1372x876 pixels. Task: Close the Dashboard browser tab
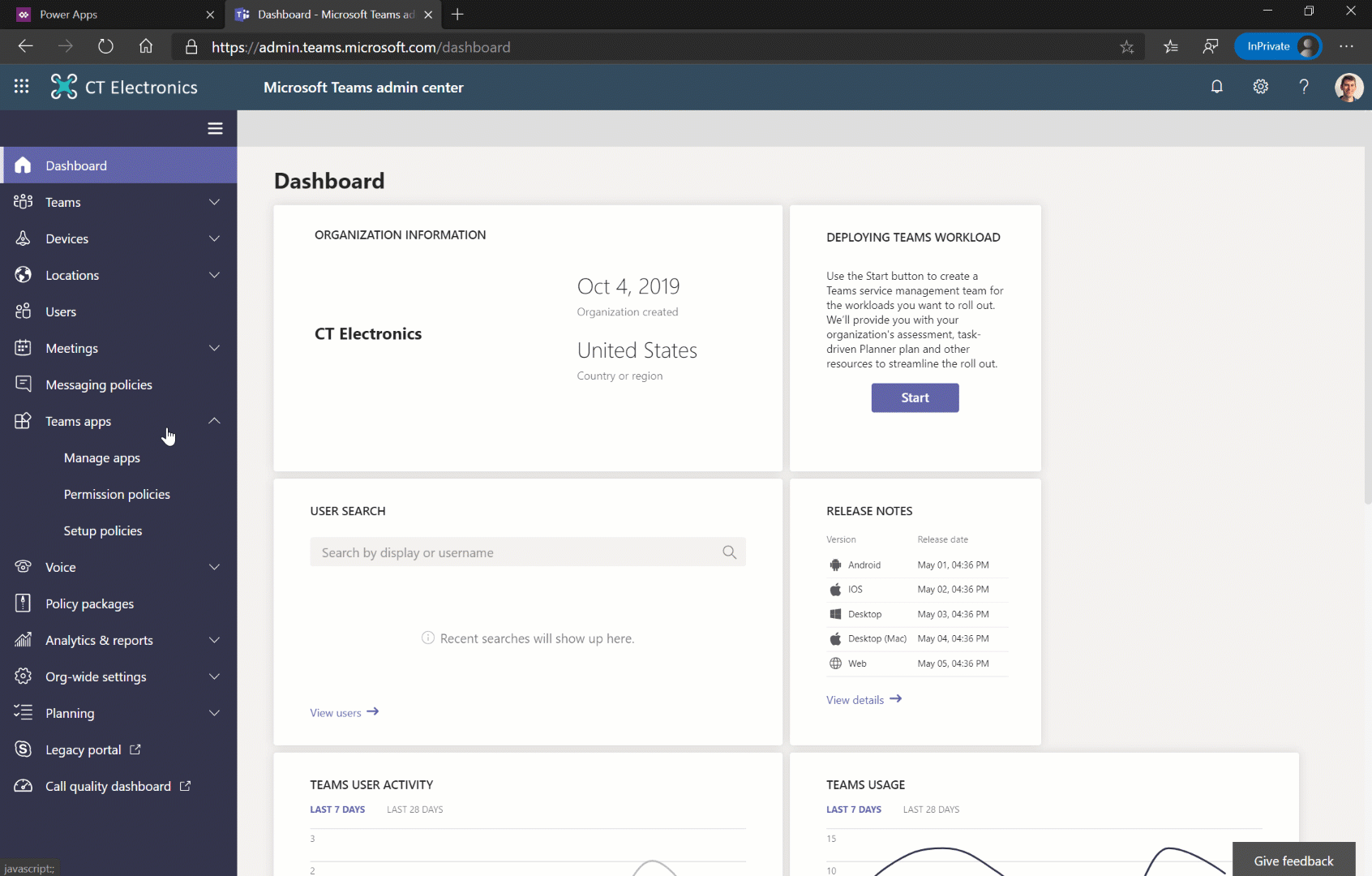[x=428, y=15]
